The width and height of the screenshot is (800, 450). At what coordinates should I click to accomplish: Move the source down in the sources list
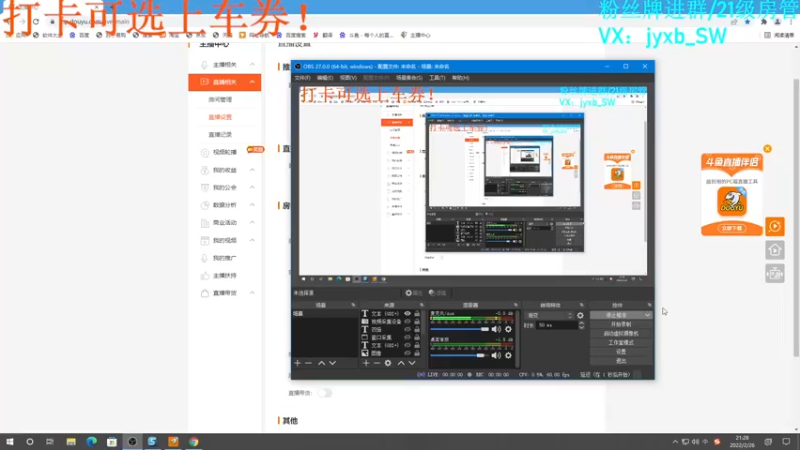pos(412,363)
